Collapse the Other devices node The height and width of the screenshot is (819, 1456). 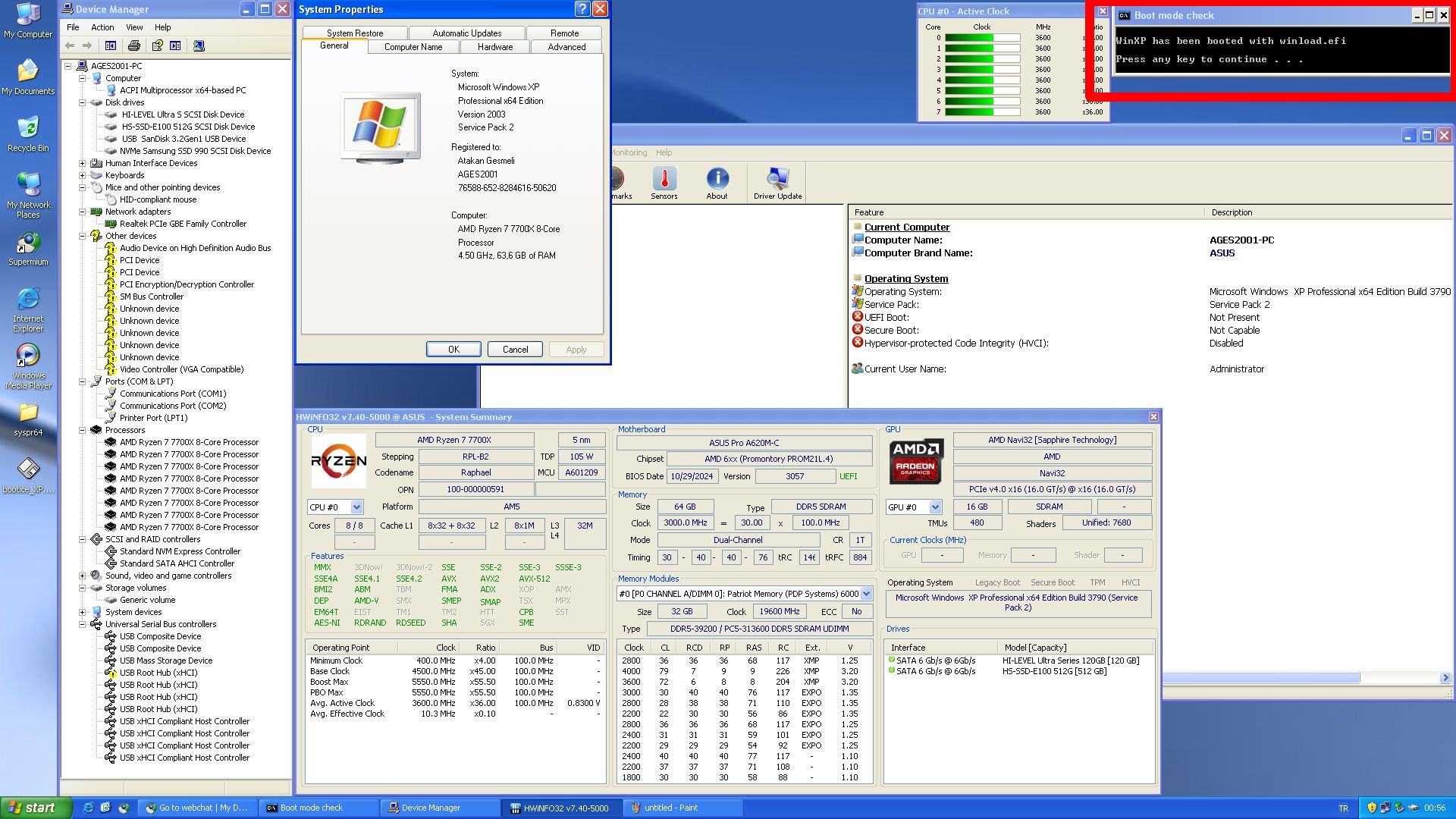click(x=83, y=236)
